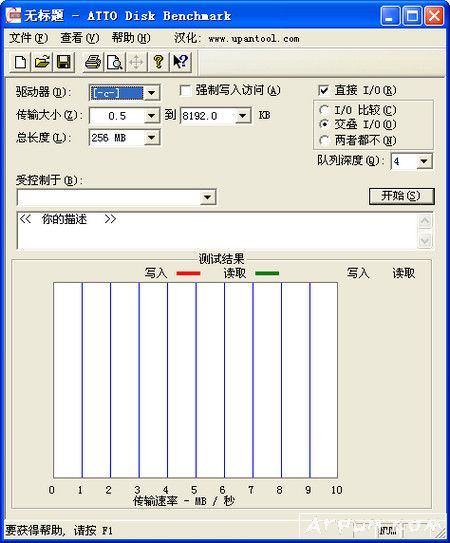450x543 pixels.
Task: Click the yellow question mark About icon
Action: (x=158, y=62)
